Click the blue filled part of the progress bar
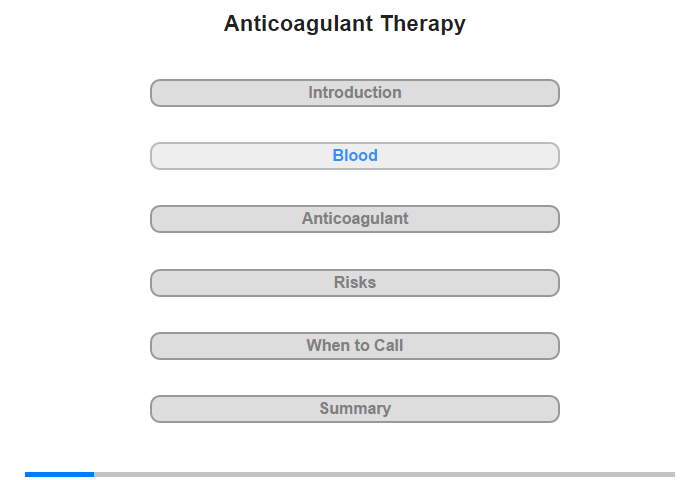The height and width of the screenshot is (480, 700). [59, 474]
